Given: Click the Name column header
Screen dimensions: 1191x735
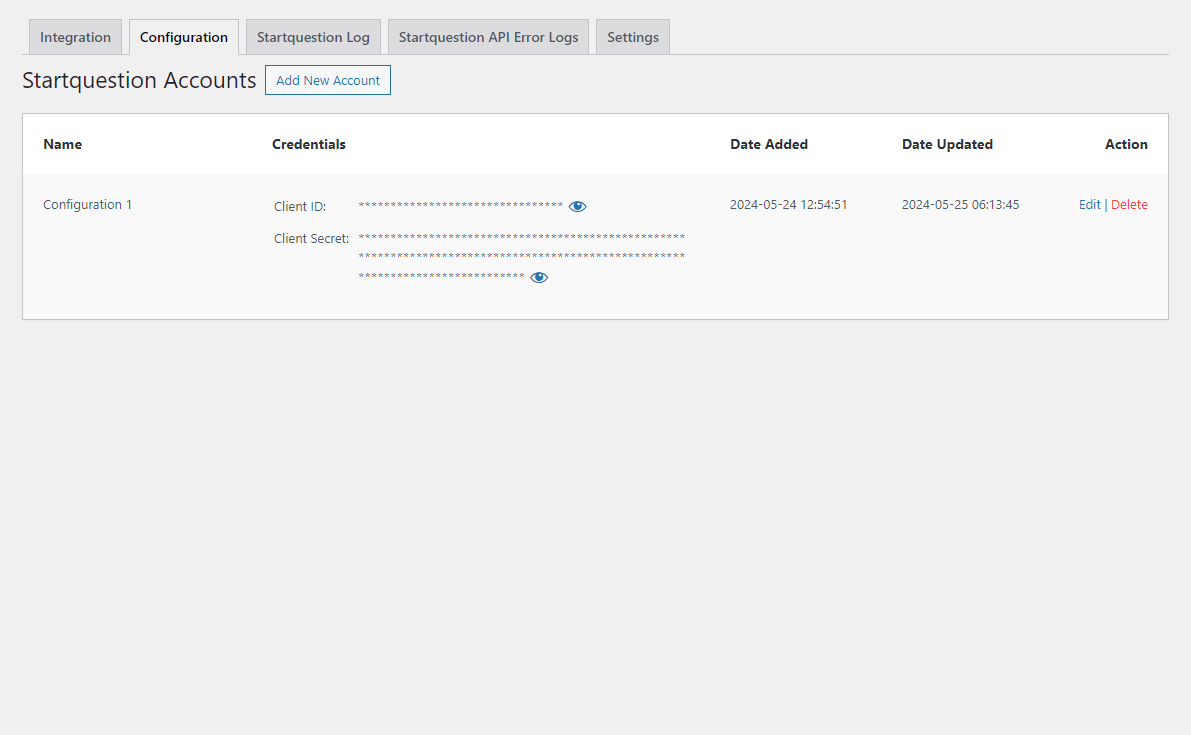Looking at the screenshot, I should (x=62, y=144).
